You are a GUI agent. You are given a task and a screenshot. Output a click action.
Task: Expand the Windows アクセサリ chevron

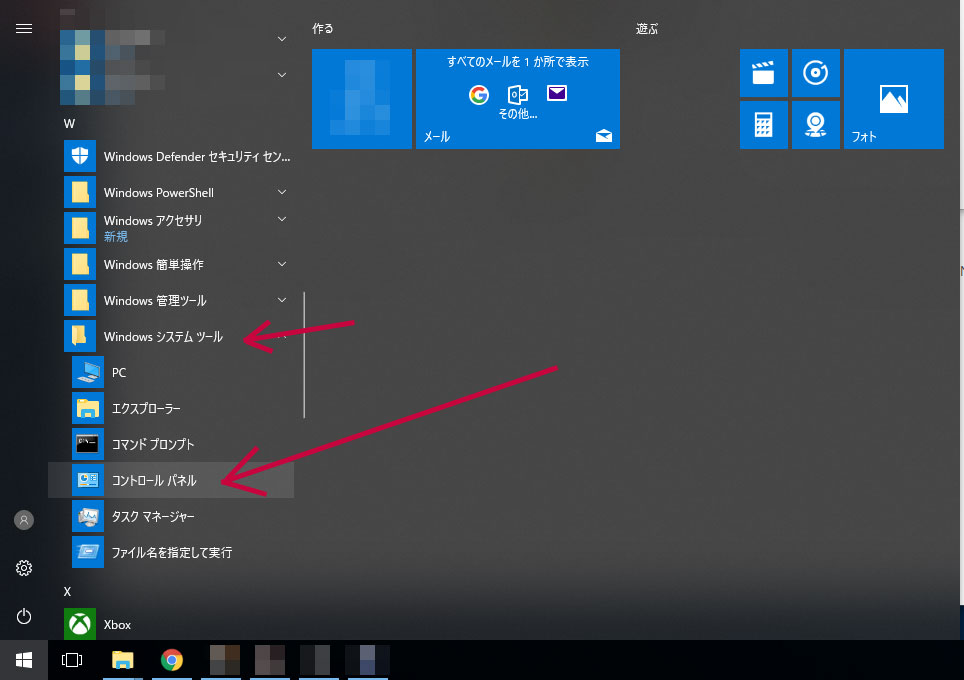pyautogui.click(x=282, y=219)
